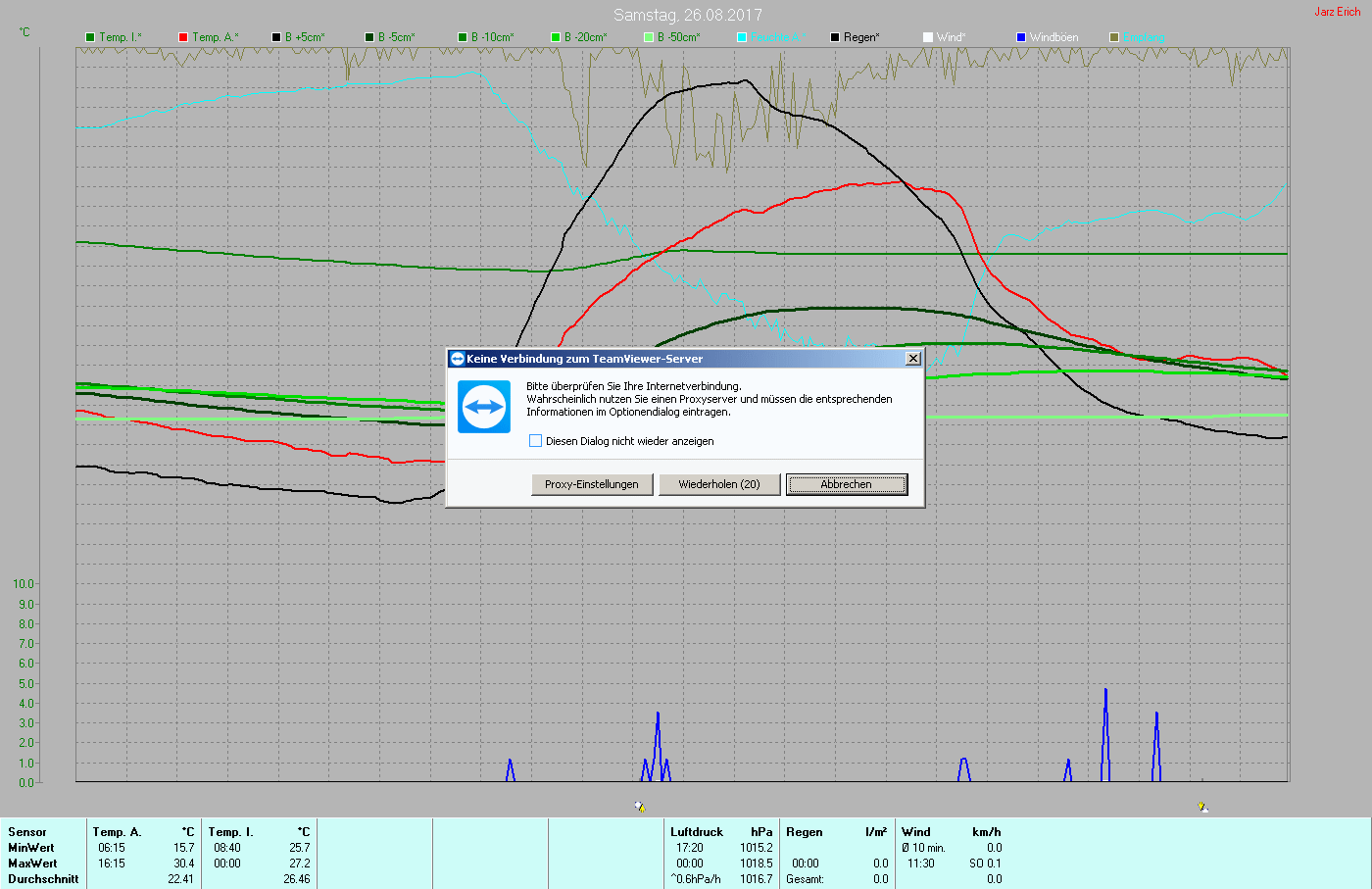Click the B -50cm legend color box

649,37
